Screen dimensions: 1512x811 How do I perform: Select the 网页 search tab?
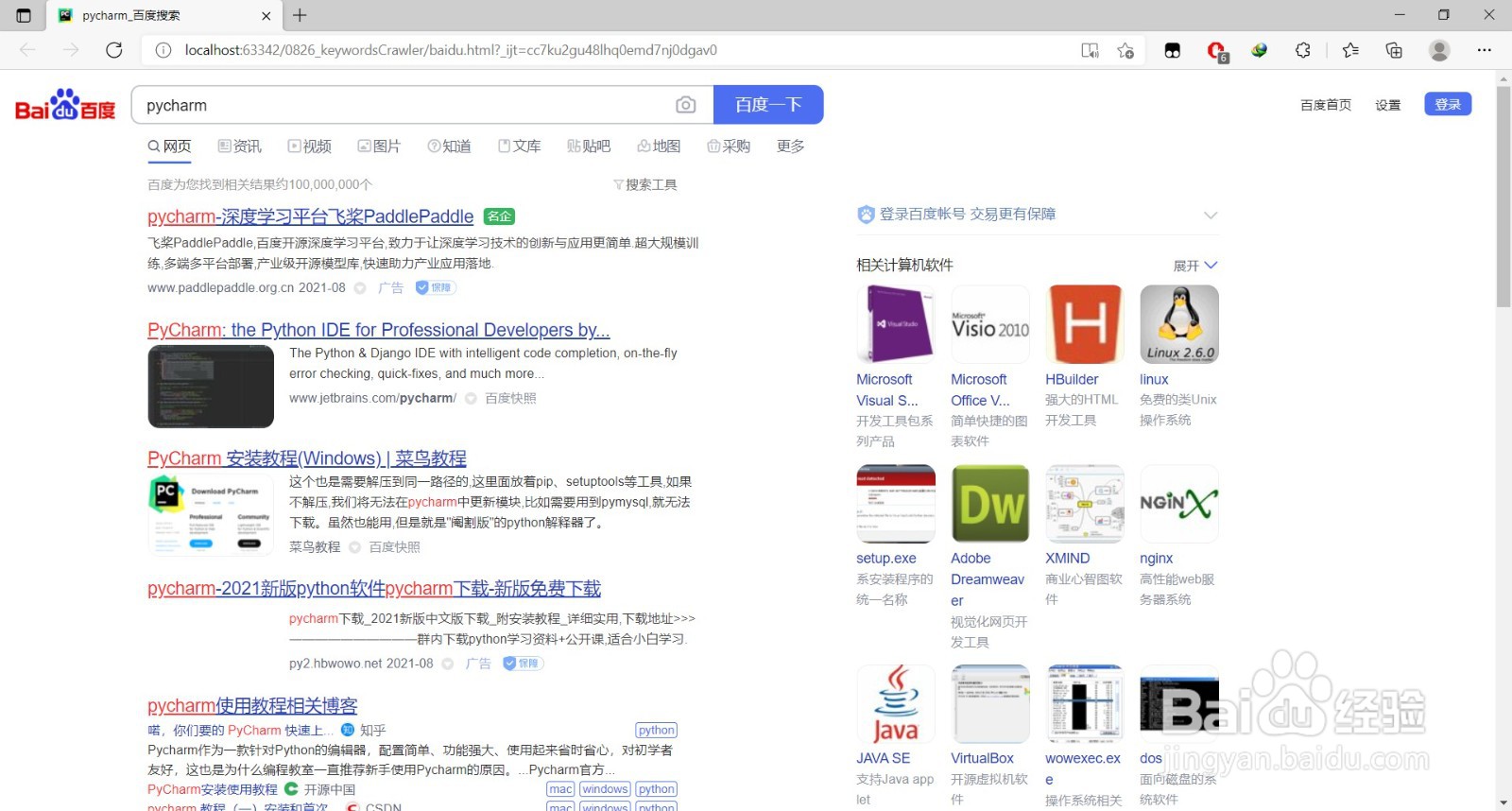point(169,146)
